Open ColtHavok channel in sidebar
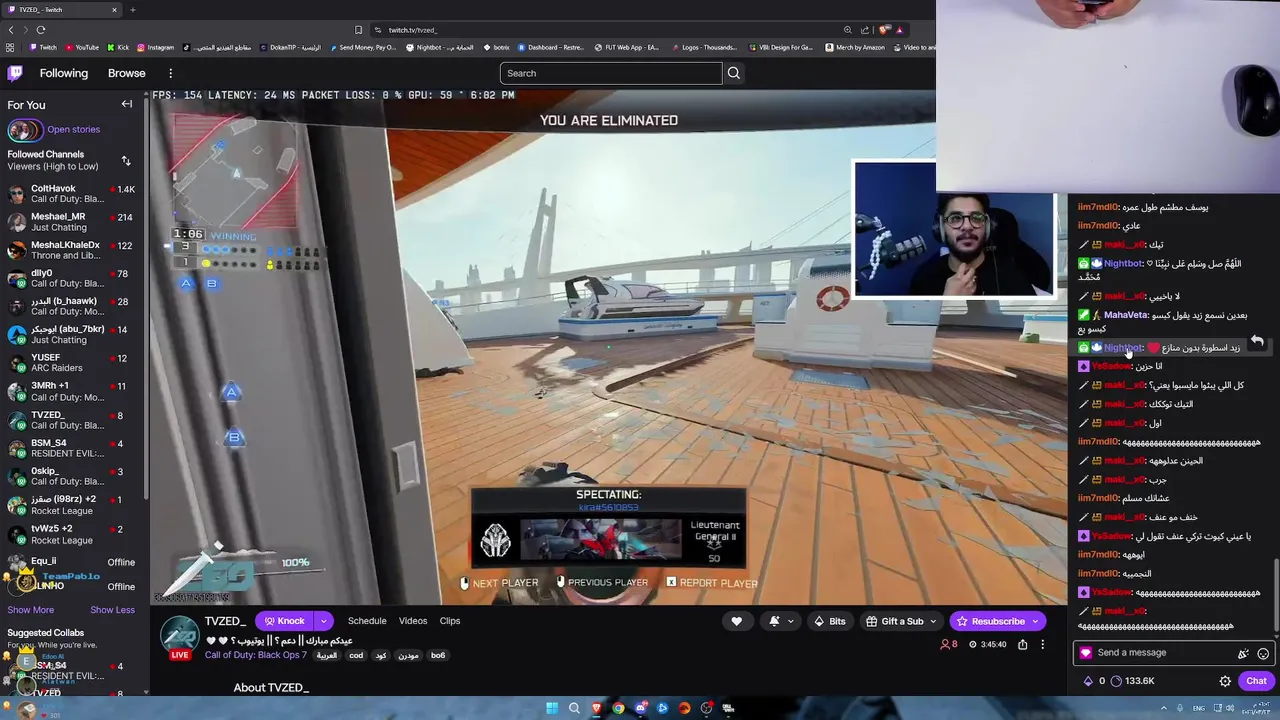1280x720 pixels. tap(71, 194)
